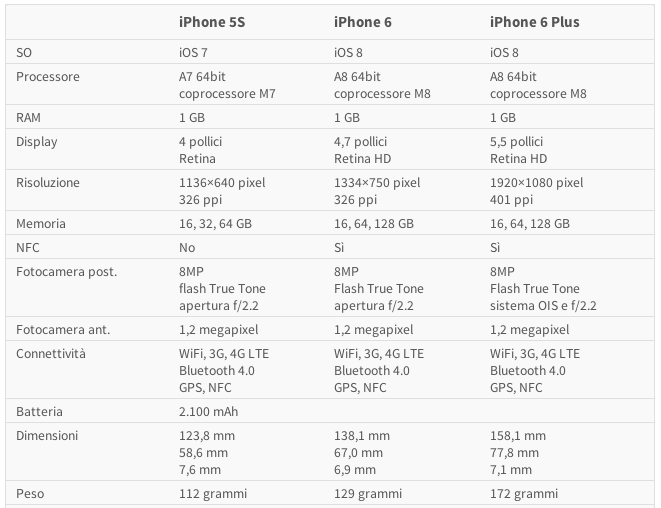Select the Fotocamera post. row label
The height and width of the screenshot is (508, 661).
coord(67,272)
